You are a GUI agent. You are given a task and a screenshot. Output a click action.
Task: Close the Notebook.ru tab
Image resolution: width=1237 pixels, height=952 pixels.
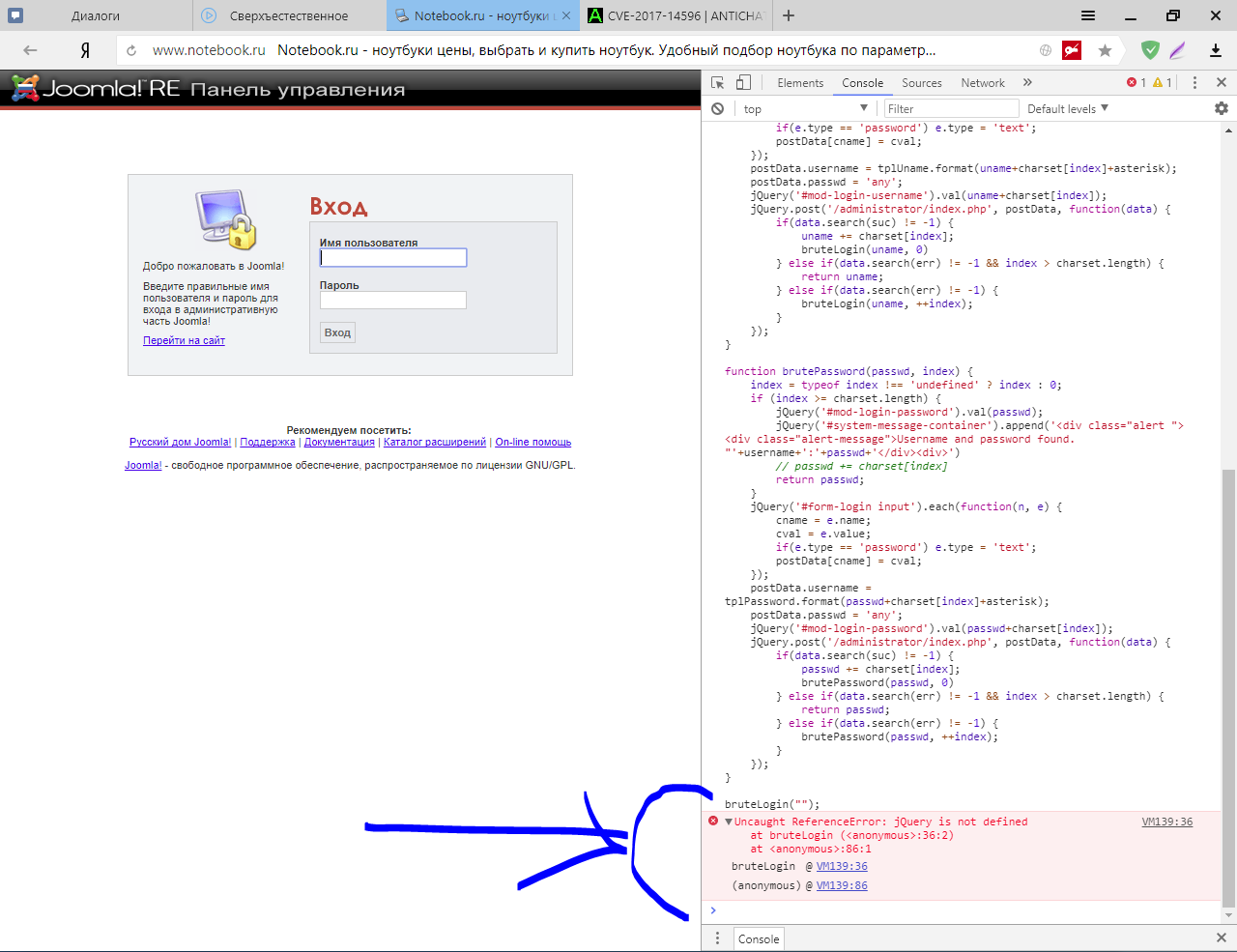pyautogui.click(x=566, y=15)
